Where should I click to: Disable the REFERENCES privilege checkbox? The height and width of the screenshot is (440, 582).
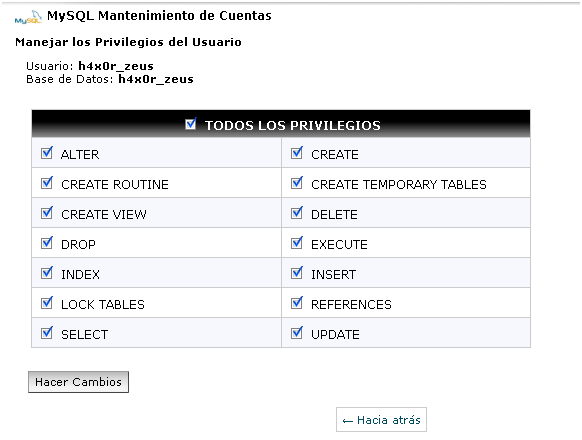297,303
